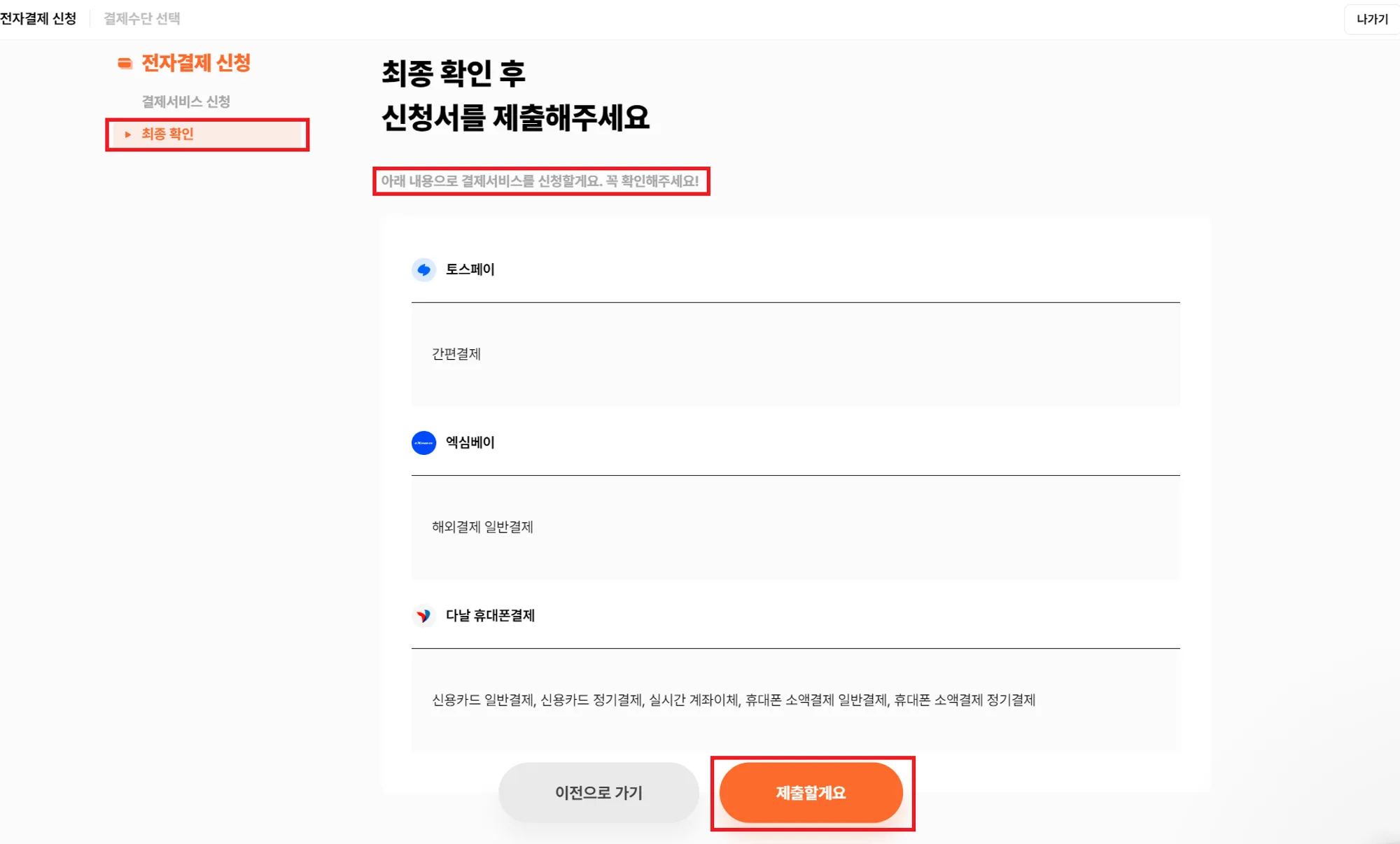Click the arrow marker beside 최종 확인

pos(127,134)
